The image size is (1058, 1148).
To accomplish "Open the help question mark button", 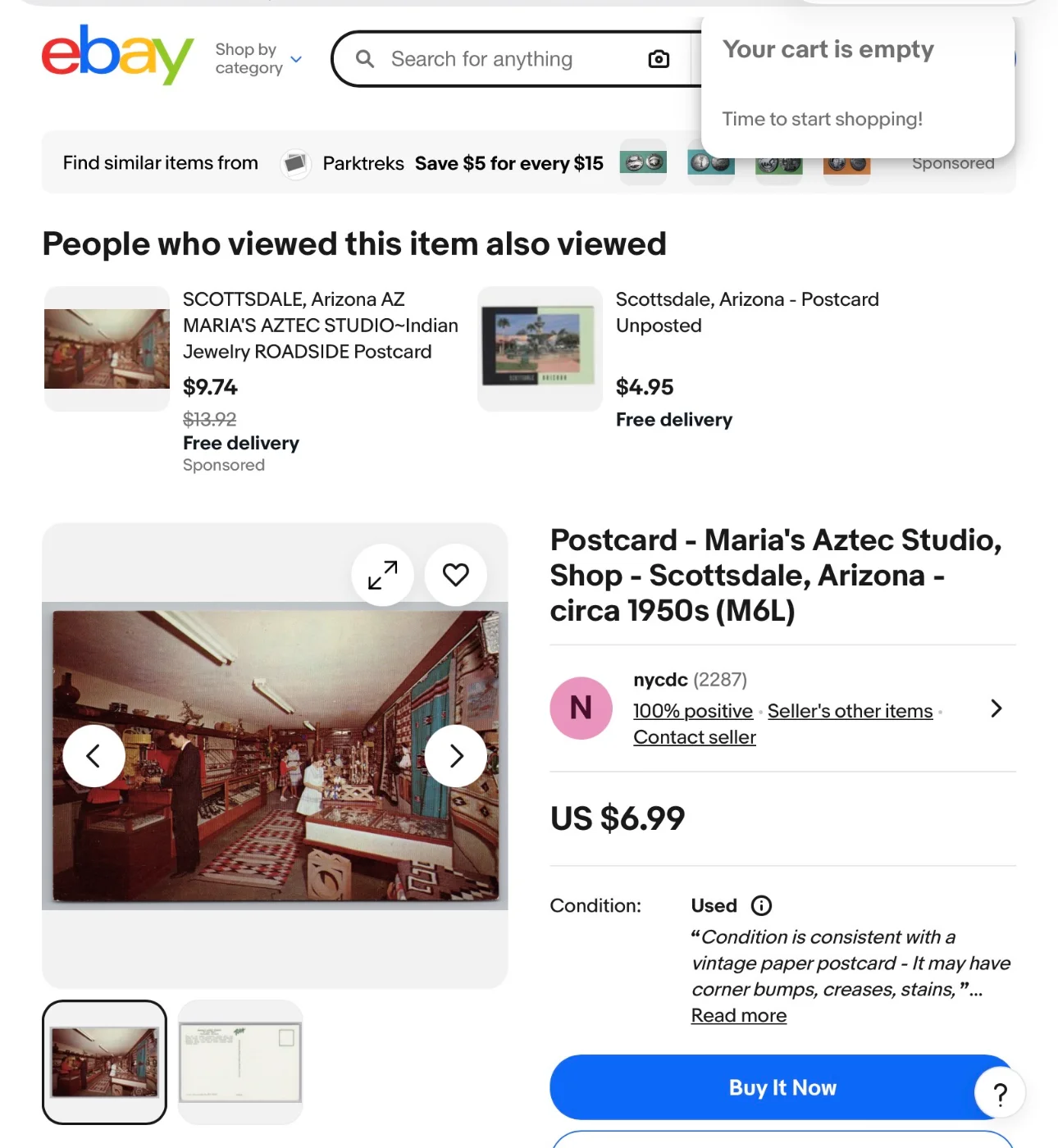I will tap(1000, 1094).
